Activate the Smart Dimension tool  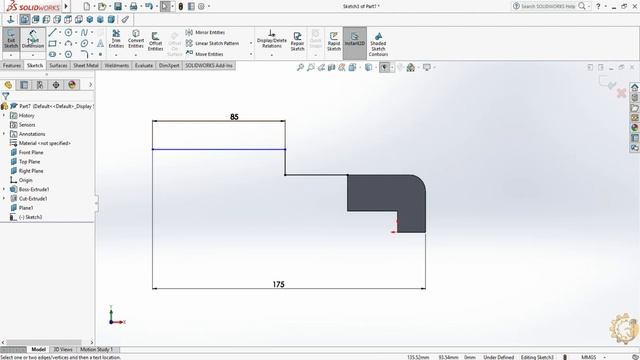[x=33, y=40]
